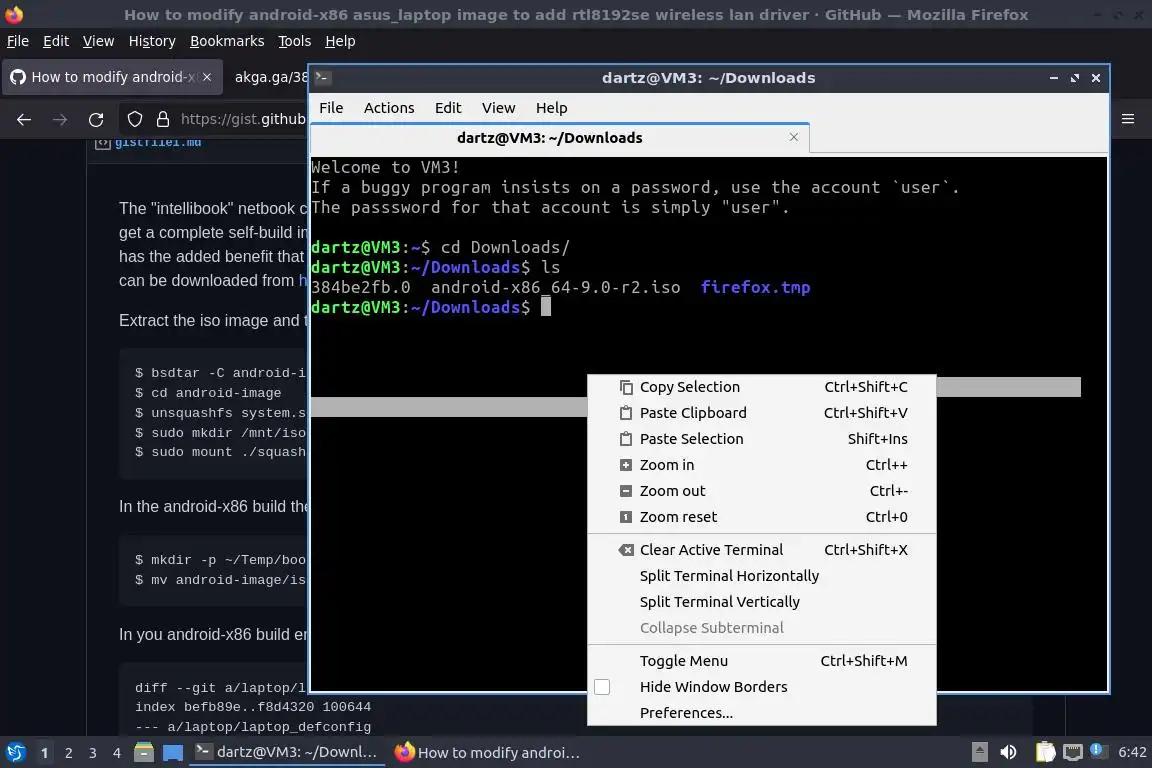Click 'android-x86_64-9.0-r2.iso' in the terminal output

pyautogui.click(x=555, y=287)
